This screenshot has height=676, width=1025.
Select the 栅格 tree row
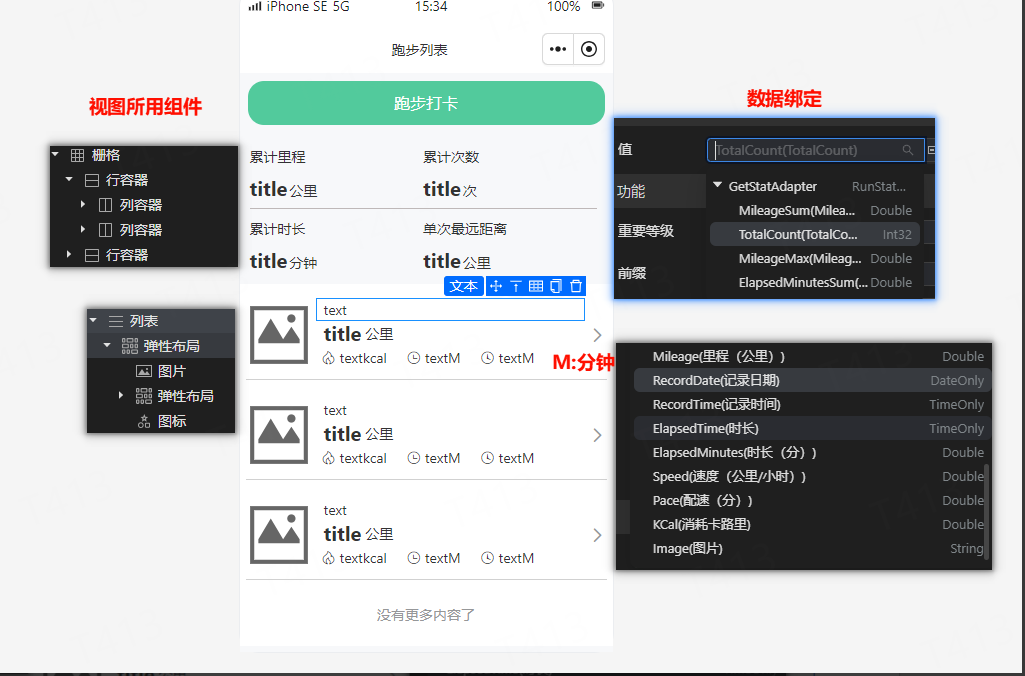click(x=144, y=155)
